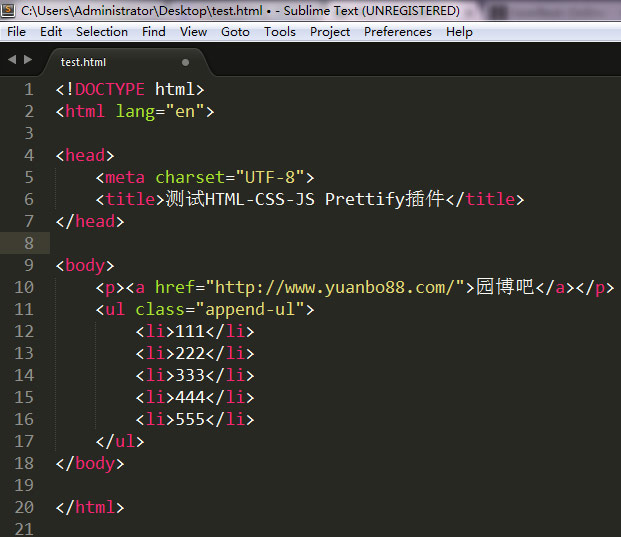
Task: Click the closing html tag on line 20
Action: [x=90, y=508]
